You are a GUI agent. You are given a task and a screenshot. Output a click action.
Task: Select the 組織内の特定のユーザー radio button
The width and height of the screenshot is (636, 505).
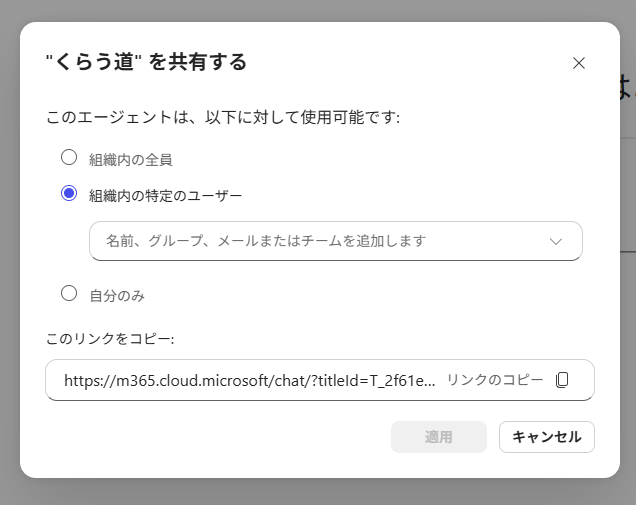pos(69,193)
